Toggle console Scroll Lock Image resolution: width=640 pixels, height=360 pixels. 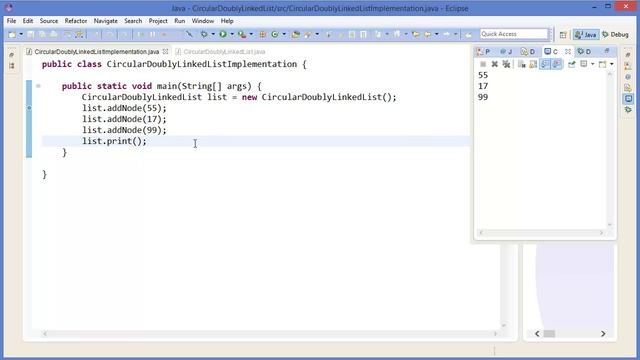pos(533,64)
